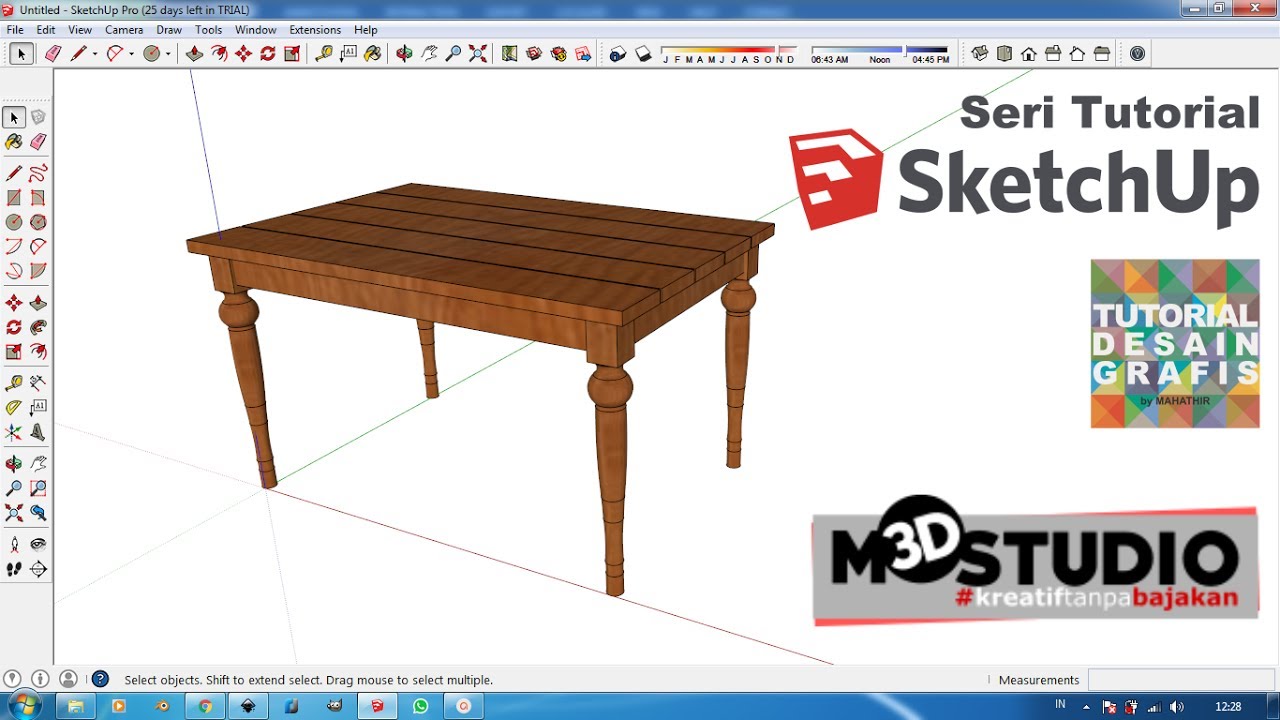Pick the Section Plane tool
1280x720 pixels.
[x=38, y=570]
